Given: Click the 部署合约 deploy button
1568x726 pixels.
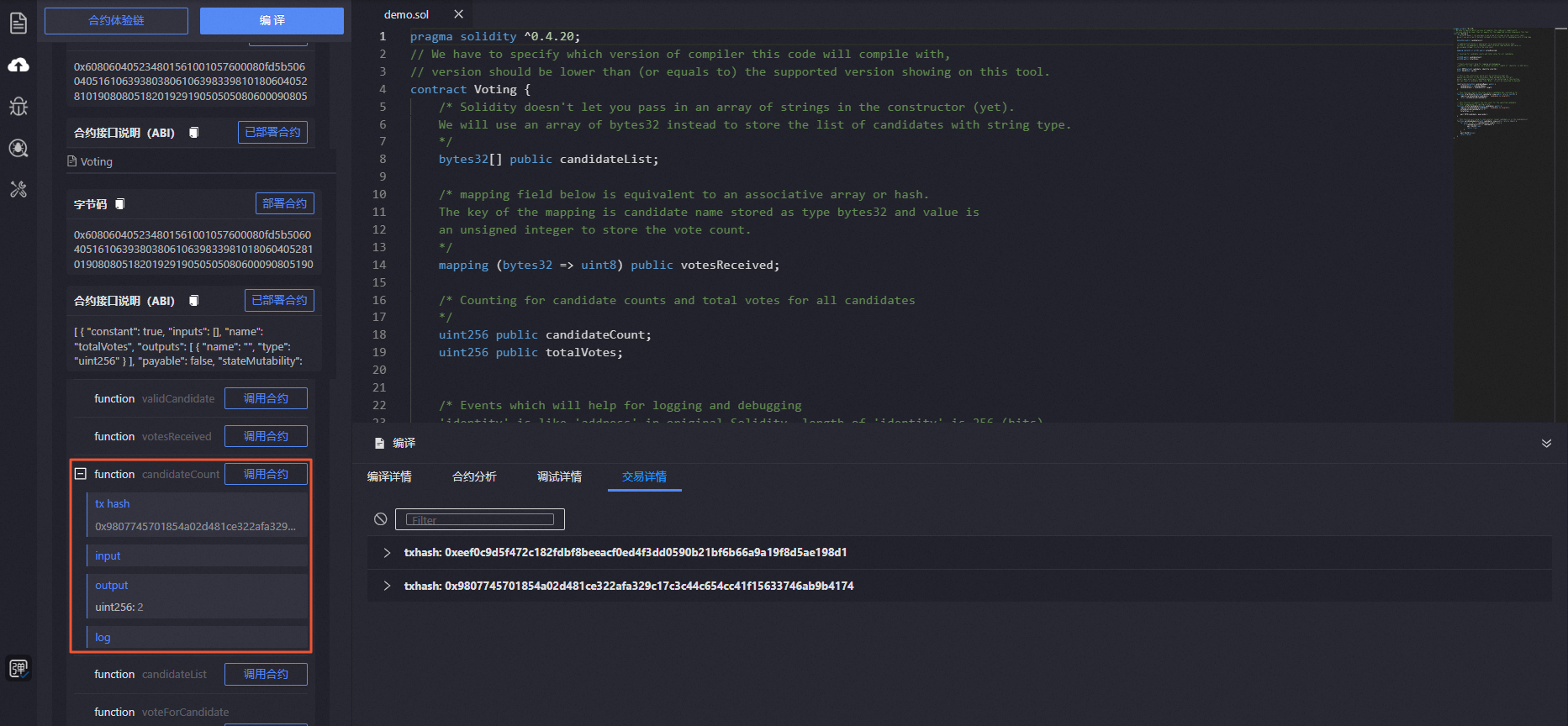Looking at the screenshot, I should 284,203.
